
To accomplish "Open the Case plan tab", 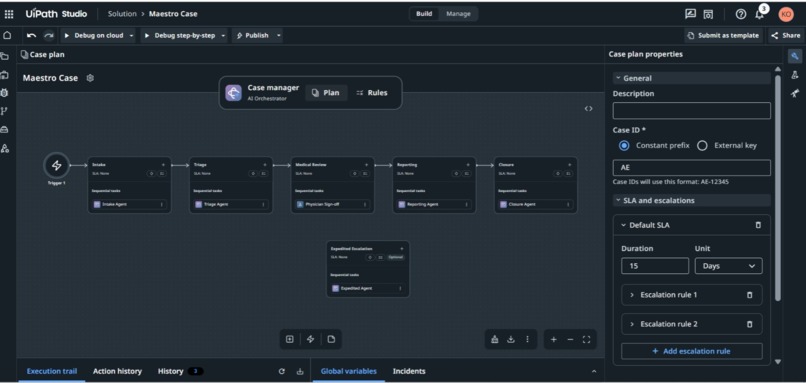I will 43,54.
